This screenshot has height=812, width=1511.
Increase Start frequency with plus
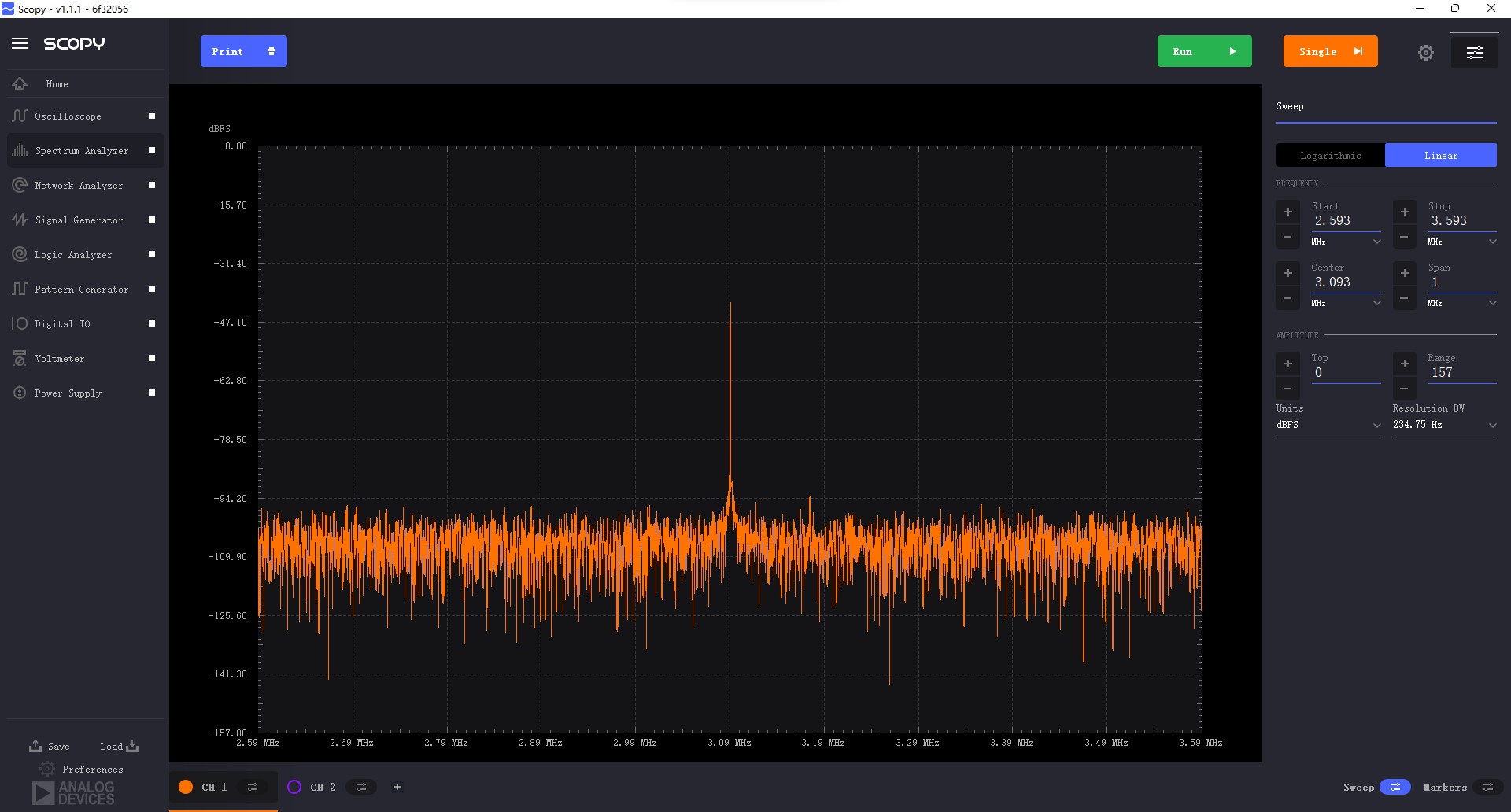pyautogui.click(x=1288, y=212)
